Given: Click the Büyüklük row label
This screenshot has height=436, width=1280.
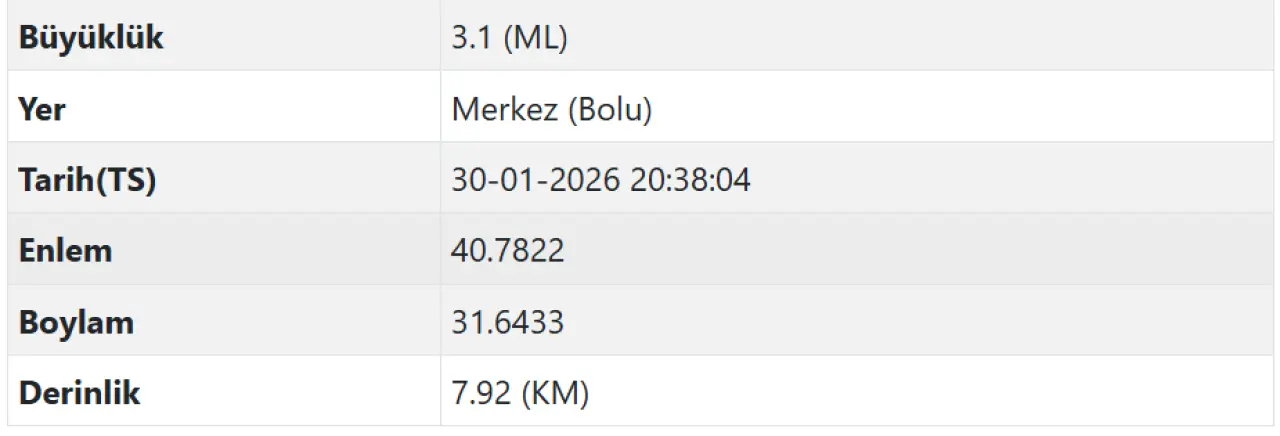Looking at the screenshot, I should point(90,39).
